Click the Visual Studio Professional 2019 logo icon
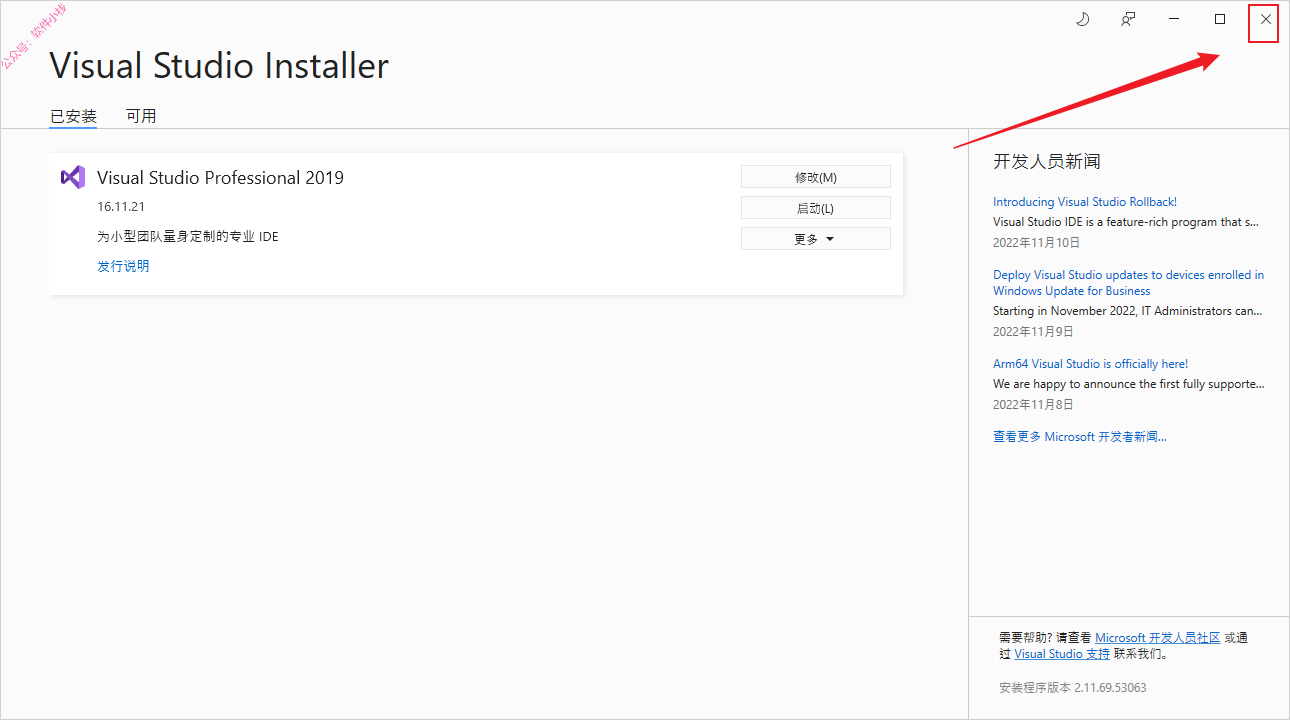1290x720 pixels. point(73,177)
